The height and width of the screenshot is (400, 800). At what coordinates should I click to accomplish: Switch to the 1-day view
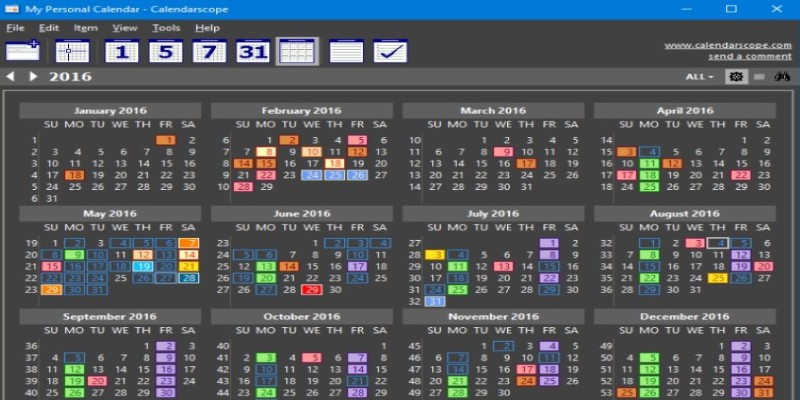[122, 51]
